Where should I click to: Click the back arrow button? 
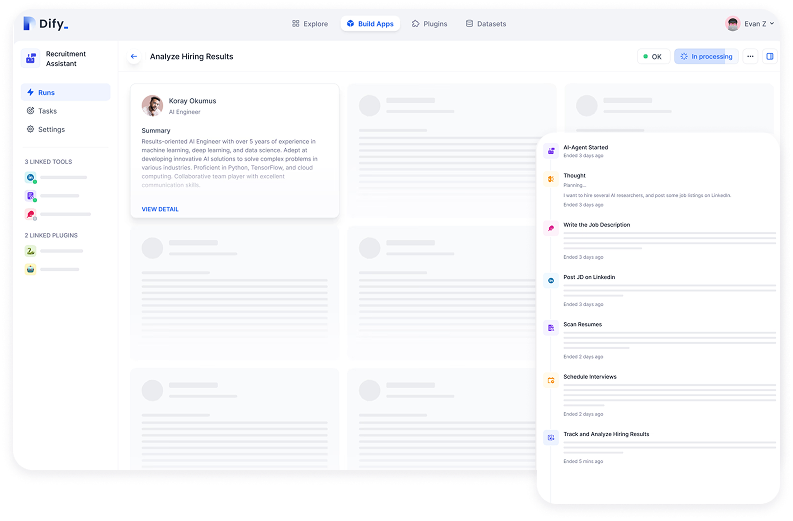134,57
